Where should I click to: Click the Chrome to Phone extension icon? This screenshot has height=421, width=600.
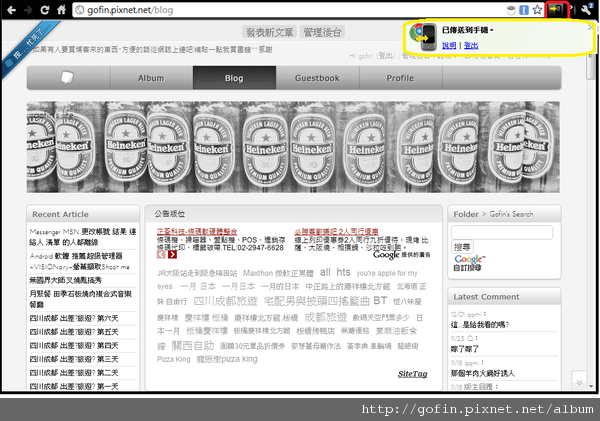[556, 10]
